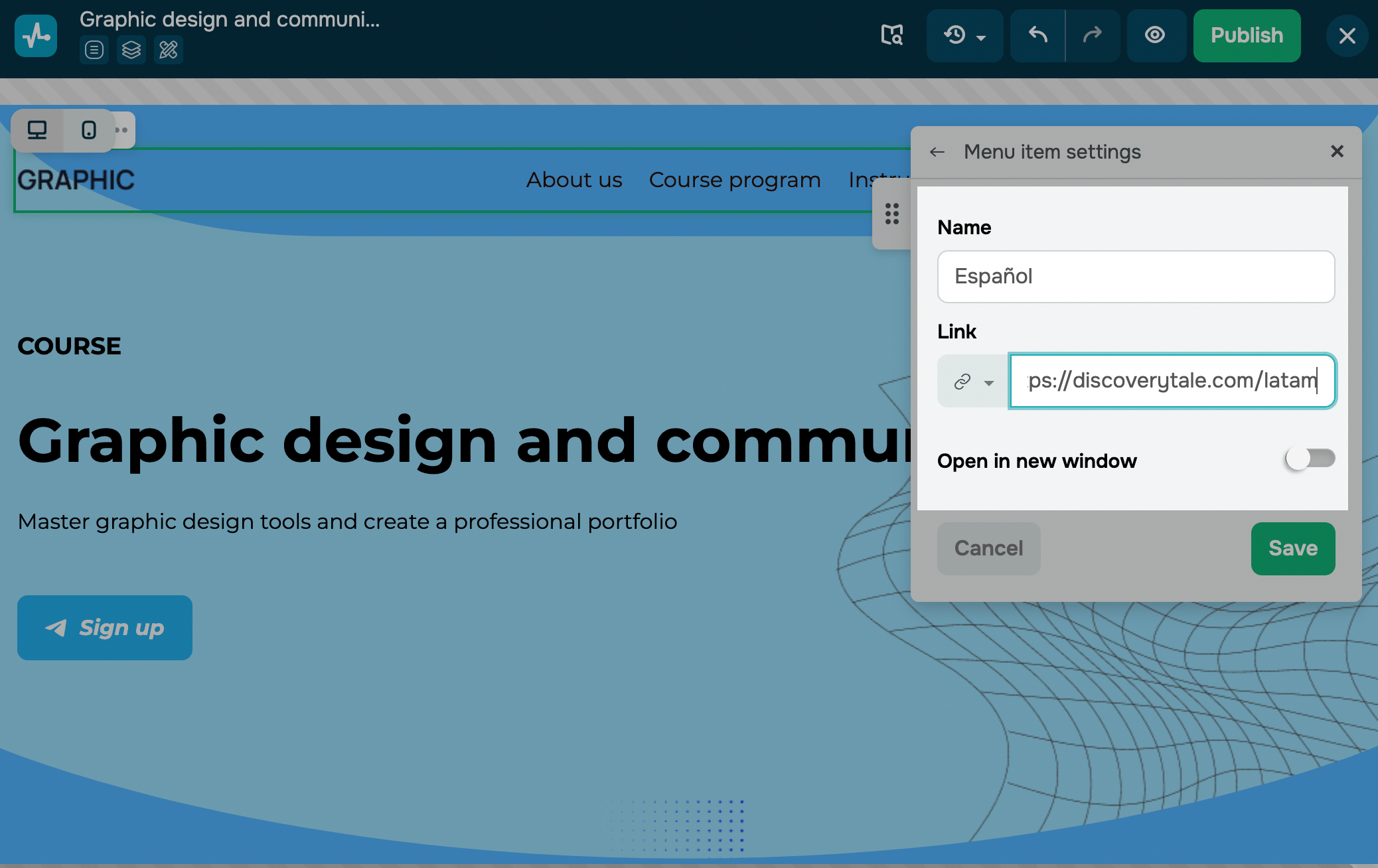The image size is (1378, 868).
Task: Enable the Open in new window switch
Action: click(x=1310, y=459)
